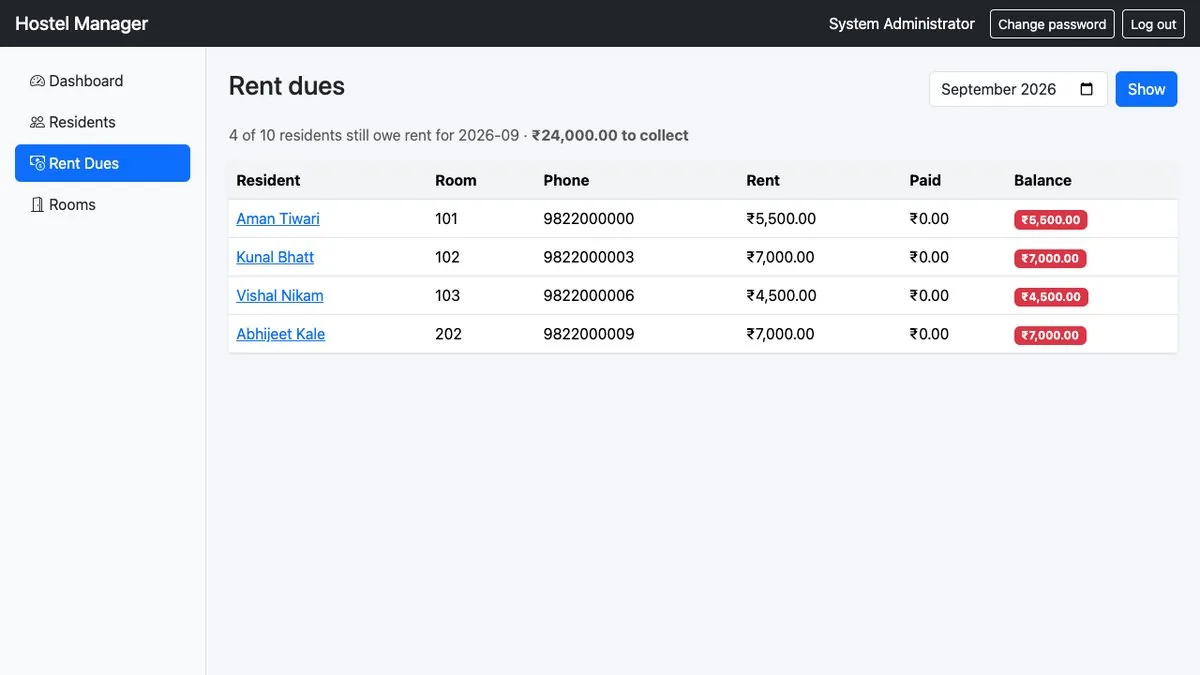Open the calendar picker icon in month field
Viewport: 1200px width, 675px height.
(x=1087, y=89)
